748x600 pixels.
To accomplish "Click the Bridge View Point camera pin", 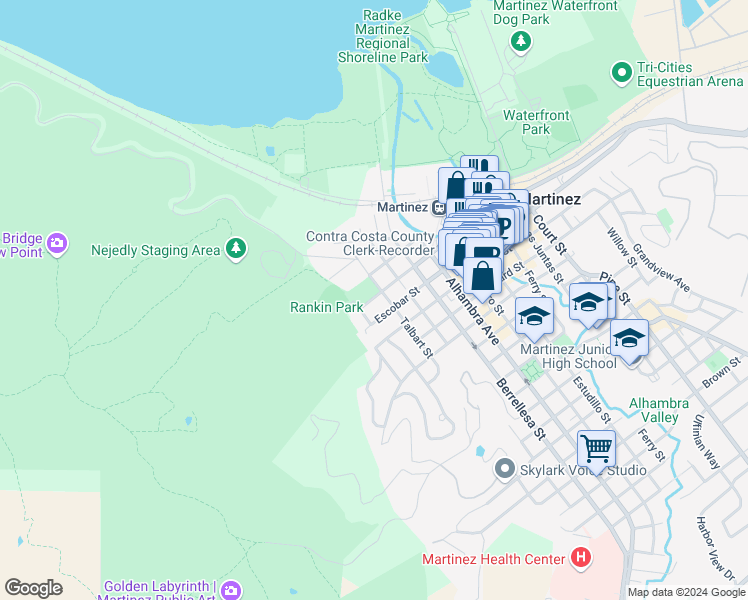I will pos(57,244).
